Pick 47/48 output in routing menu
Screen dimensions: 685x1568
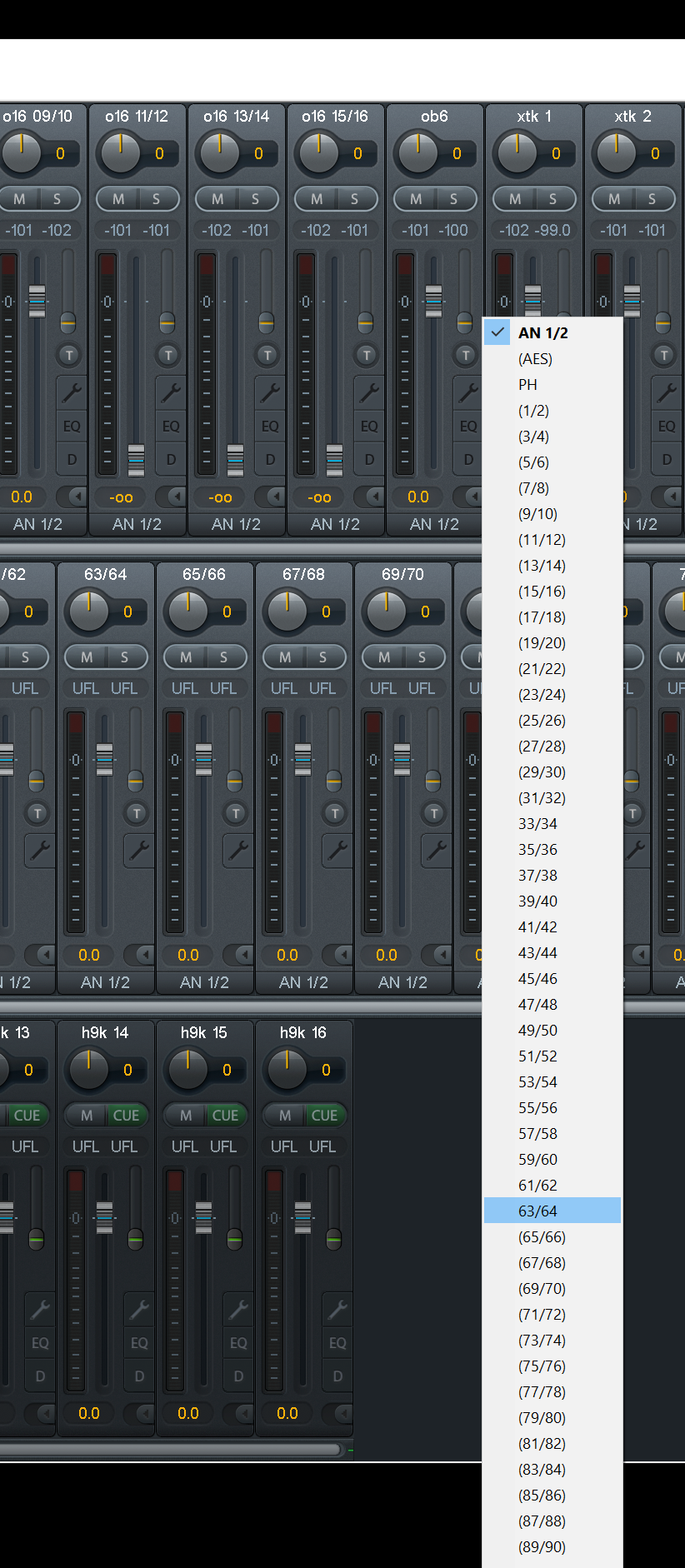(x=552, y=1004)
